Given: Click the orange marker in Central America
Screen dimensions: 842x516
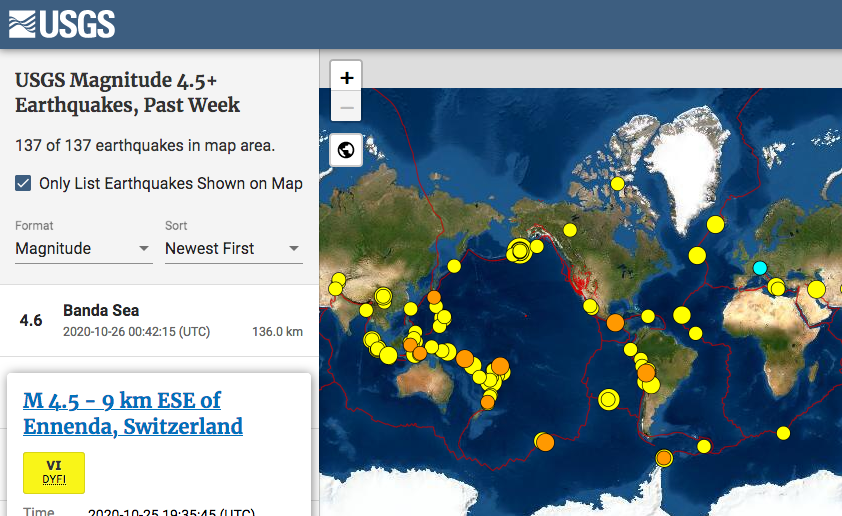Looking at the screenshot, I should tap(615, 323).
